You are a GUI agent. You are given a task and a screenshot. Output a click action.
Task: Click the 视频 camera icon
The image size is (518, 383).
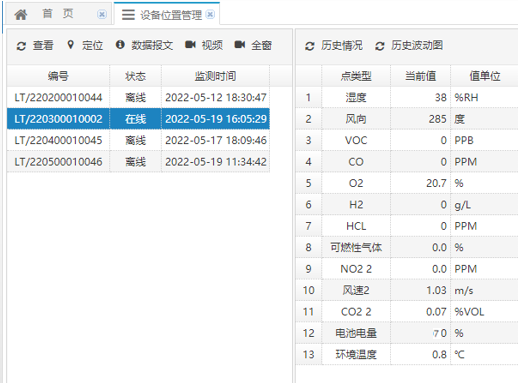click(x=190, y=44)
